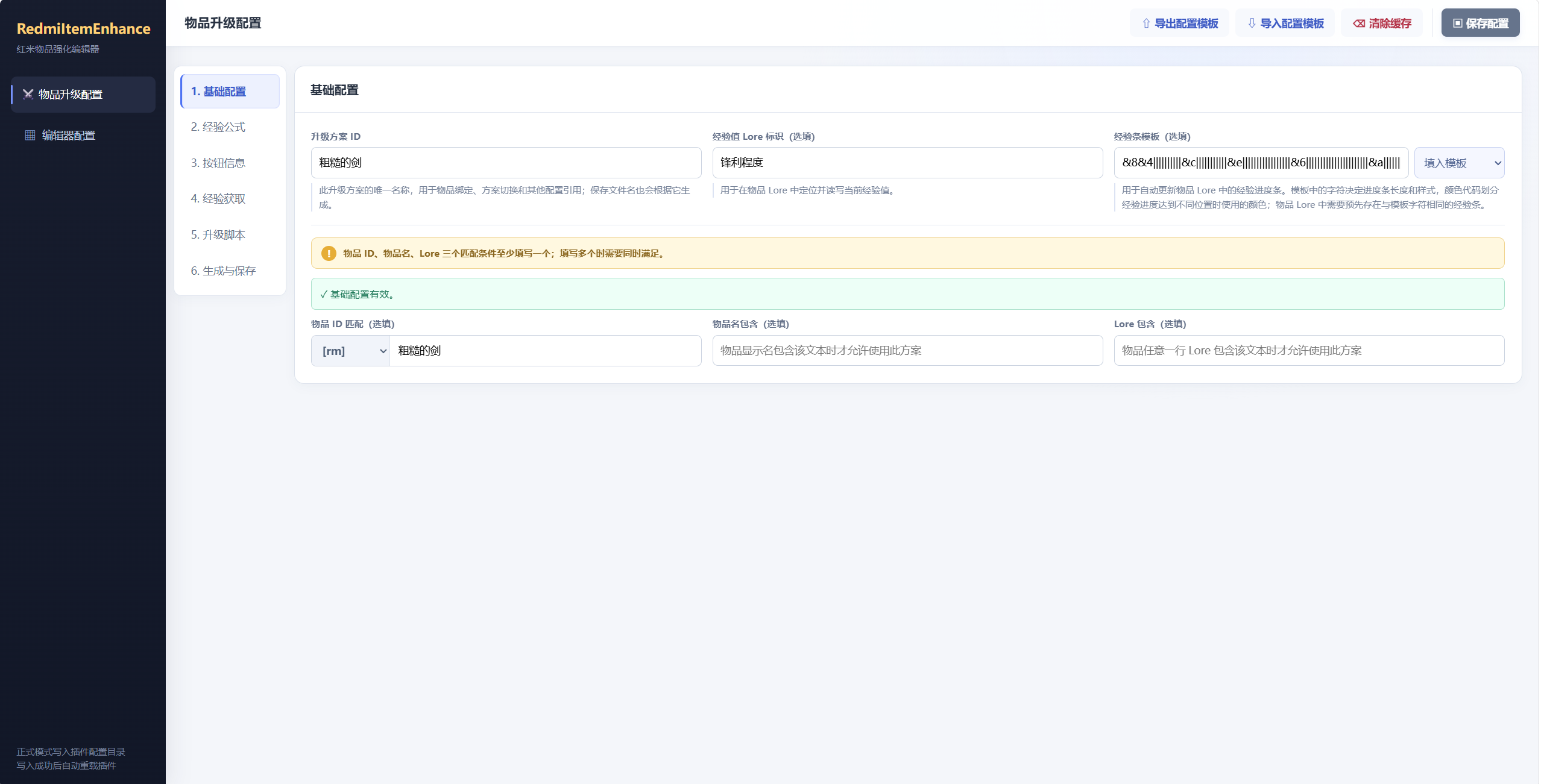Click the 清除缓存 button

[x=1382, y=23]
